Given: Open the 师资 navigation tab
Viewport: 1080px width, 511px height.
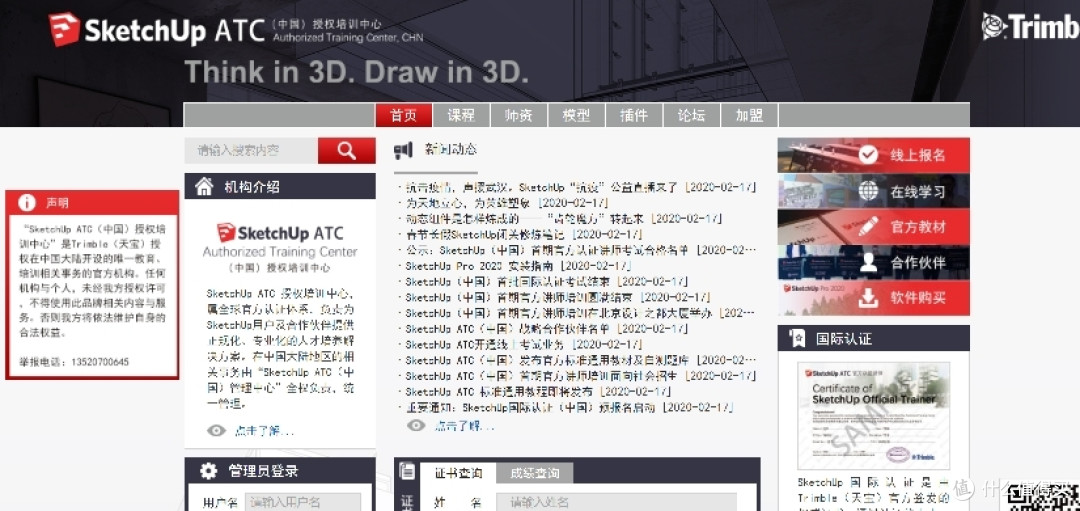Looking at the screenshot, I should 518,115.
